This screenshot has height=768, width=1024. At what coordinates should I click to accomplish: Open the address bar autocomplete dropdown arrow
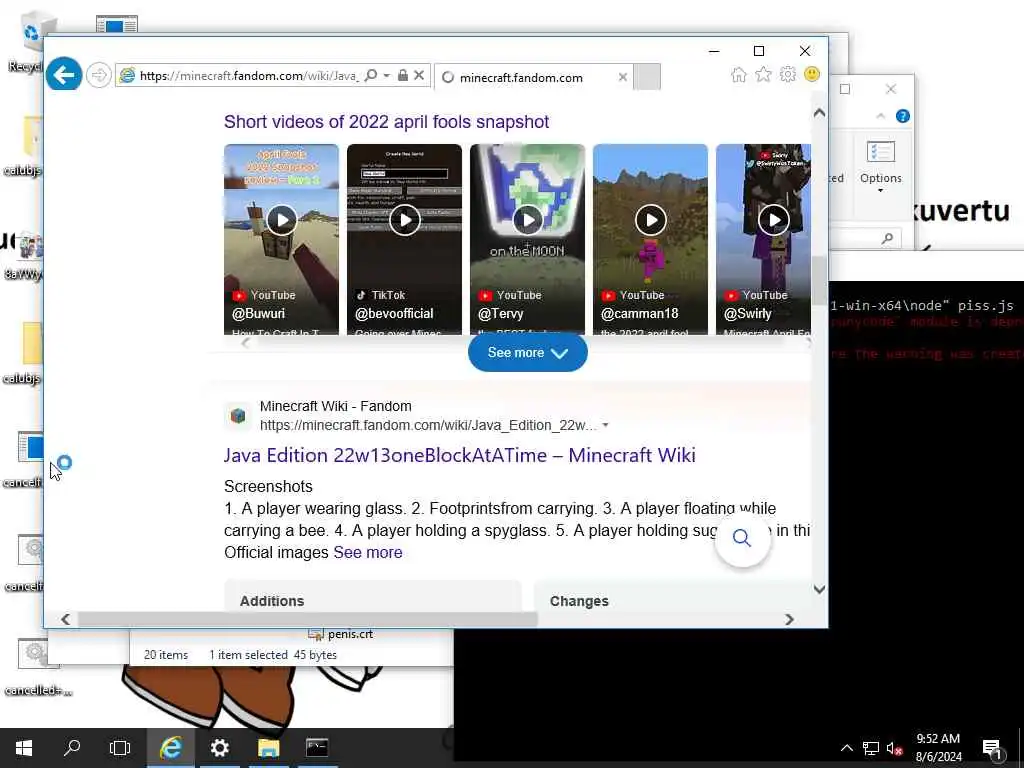tap(387, 76)
